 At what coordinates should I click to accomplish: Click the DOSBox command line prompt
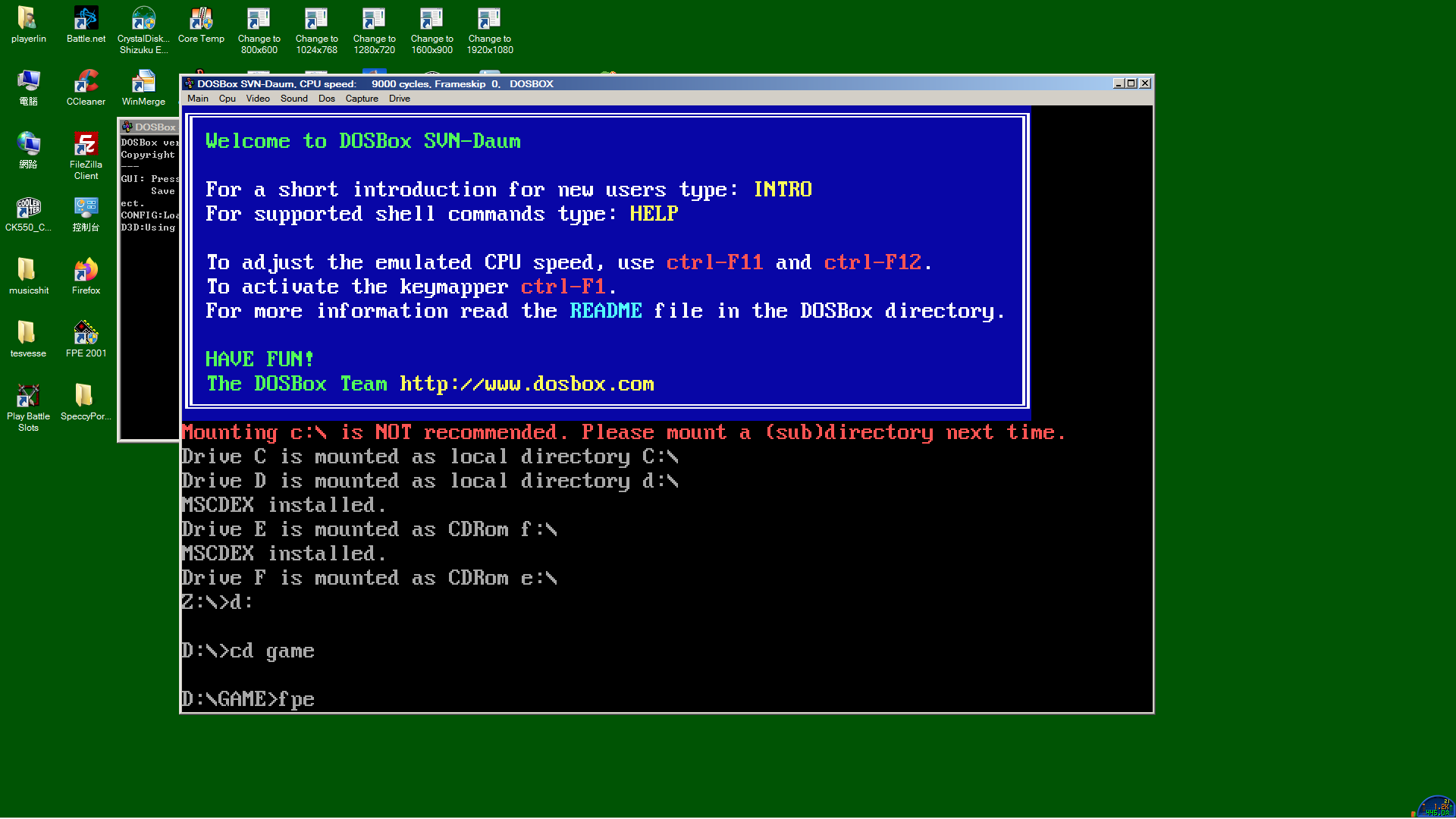click(318, 698)
